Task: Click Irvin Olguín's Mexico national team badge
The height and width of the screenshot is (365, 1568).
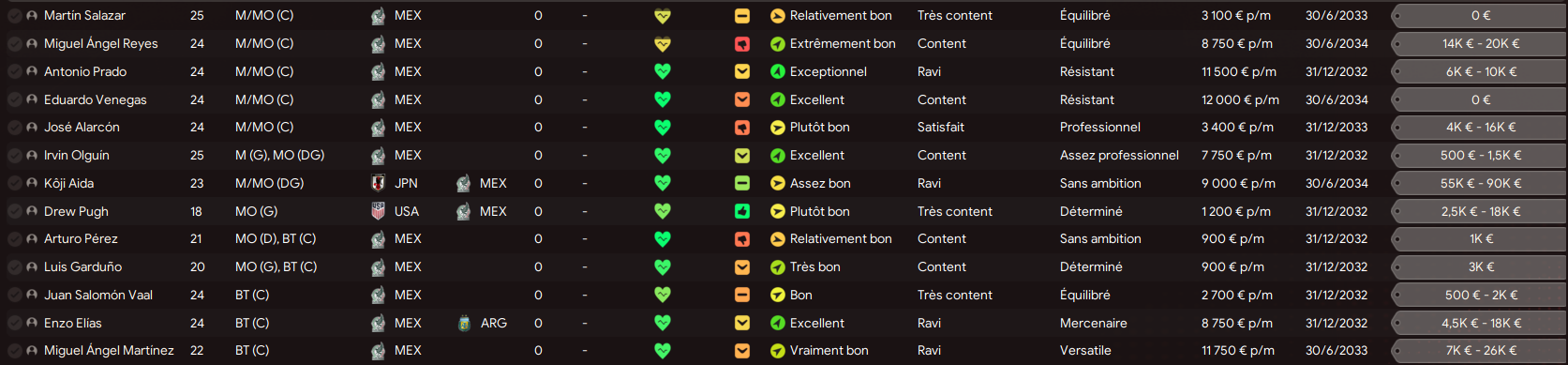Action: coord(379,155)
